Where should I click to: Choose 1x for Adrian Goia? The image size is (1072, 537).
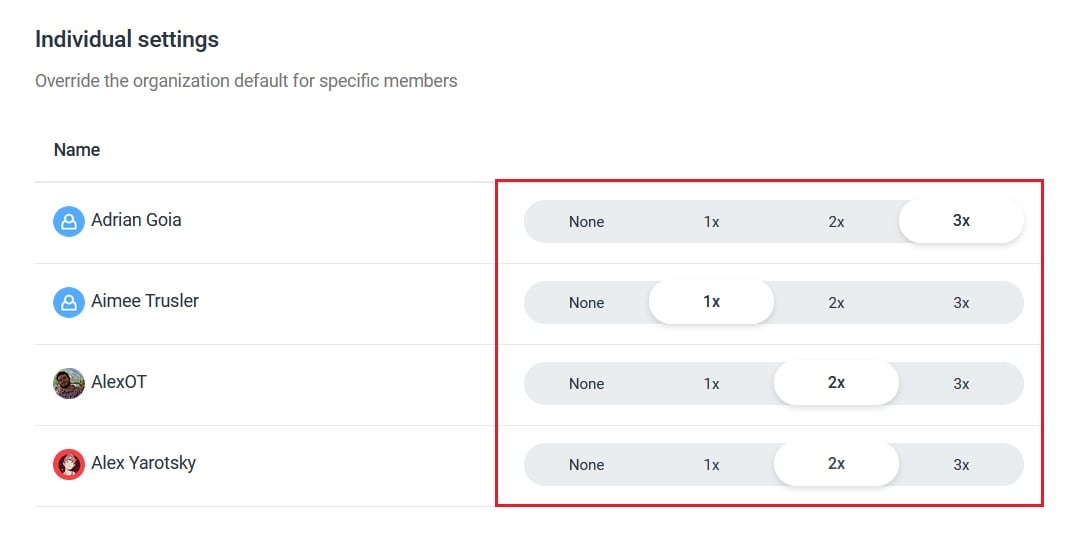tap(711, 222)
